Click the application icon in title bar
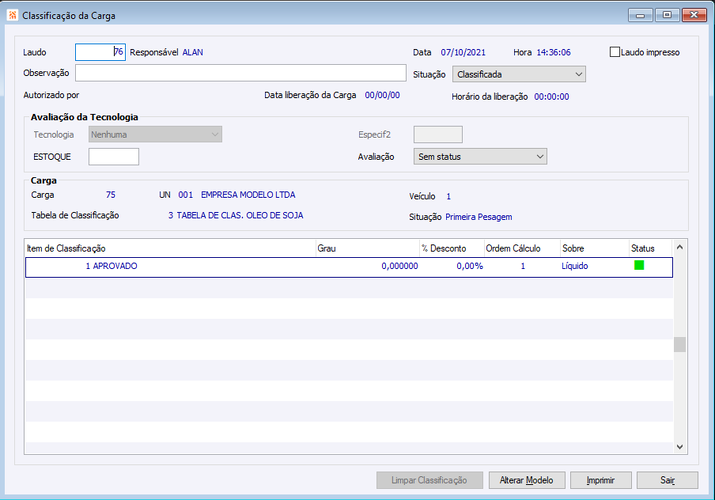 click(x=12, y=15)
